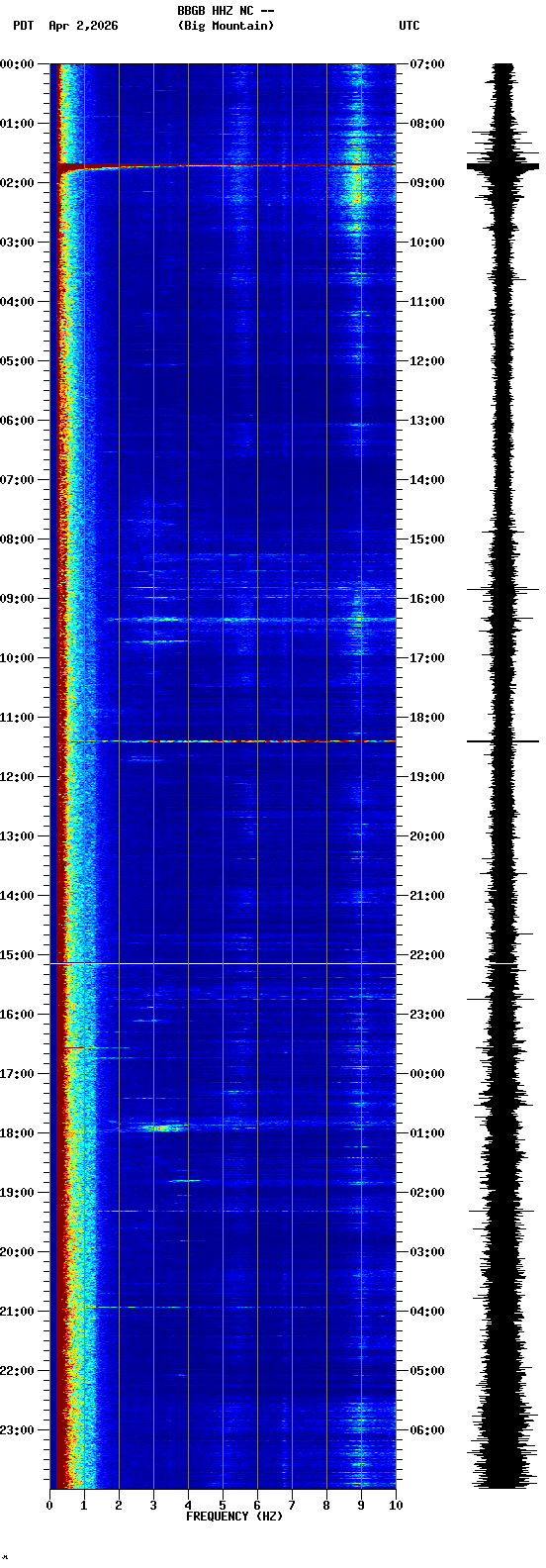Click UTC time label "23:00" on right axis
546x1568 pixels.
pos(427,1015)
